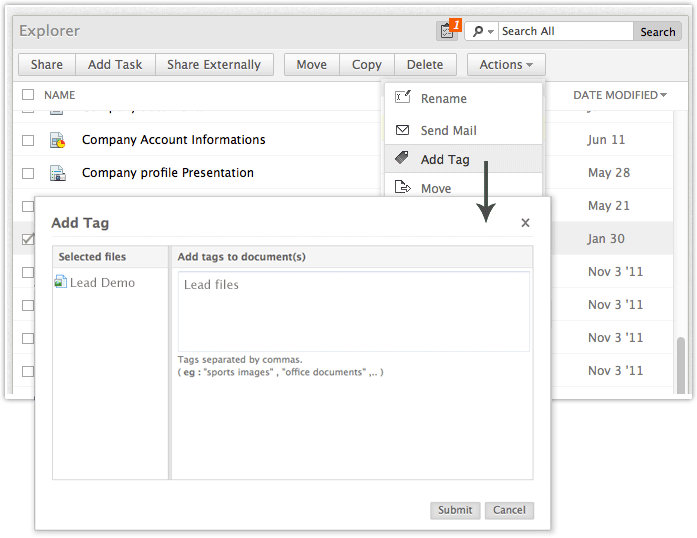Open the search scope dropdown arrow

tap(490, 32)
